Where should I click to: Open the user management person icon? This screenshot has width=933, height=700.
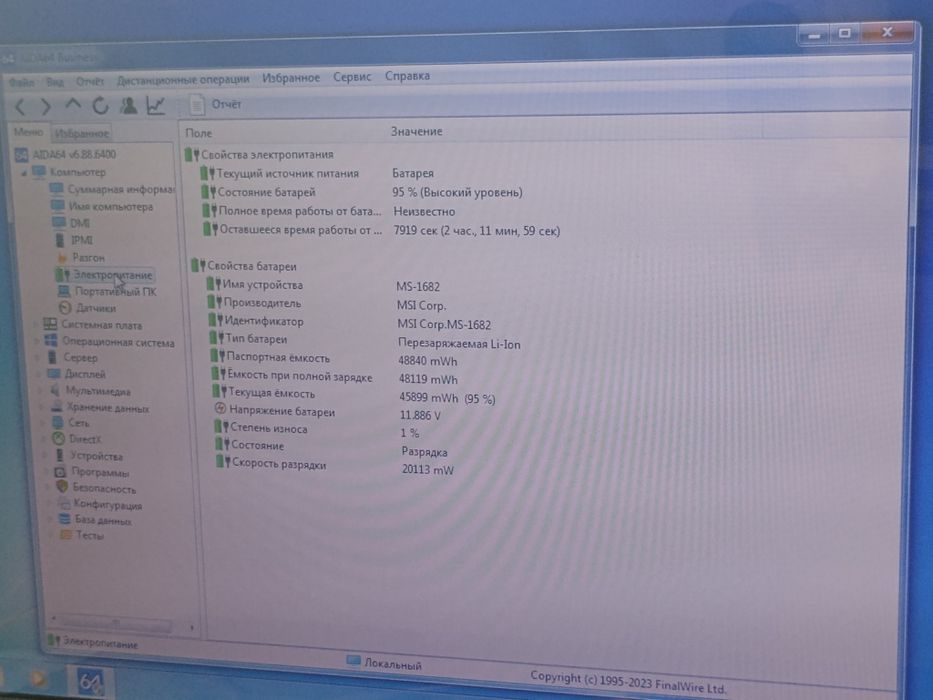click(x=128, y=105)
